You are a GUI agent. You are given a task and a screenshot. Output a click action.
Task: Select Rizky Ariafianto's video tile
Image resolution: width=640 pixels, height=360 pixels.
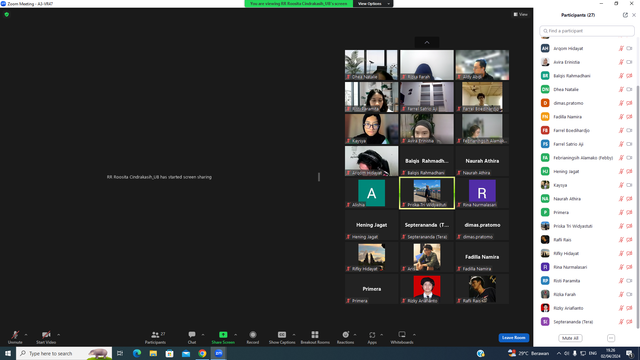427,289
